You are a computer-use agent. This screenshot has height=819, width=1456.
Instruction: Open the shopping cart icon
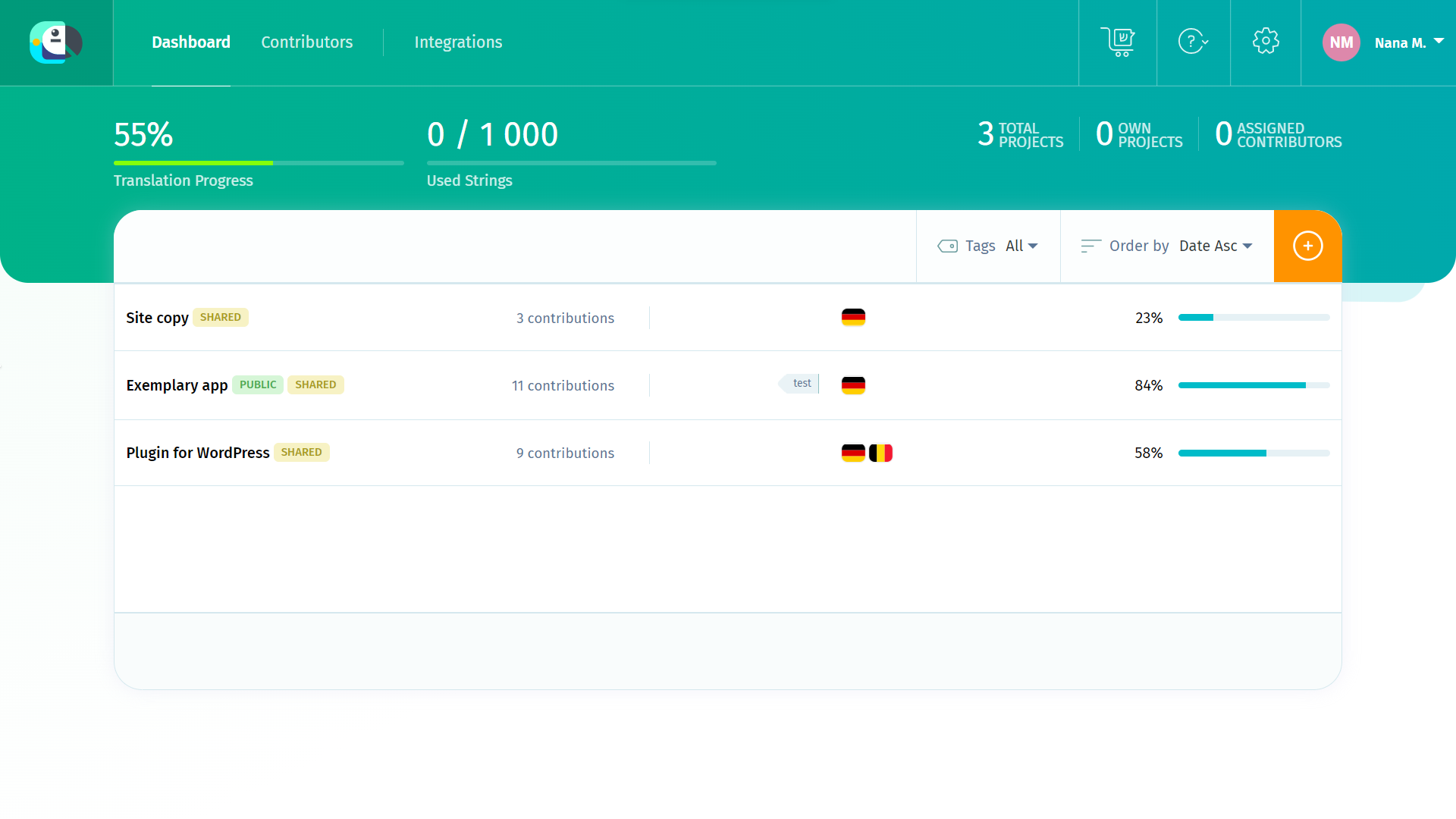[x=1118, y=42]
